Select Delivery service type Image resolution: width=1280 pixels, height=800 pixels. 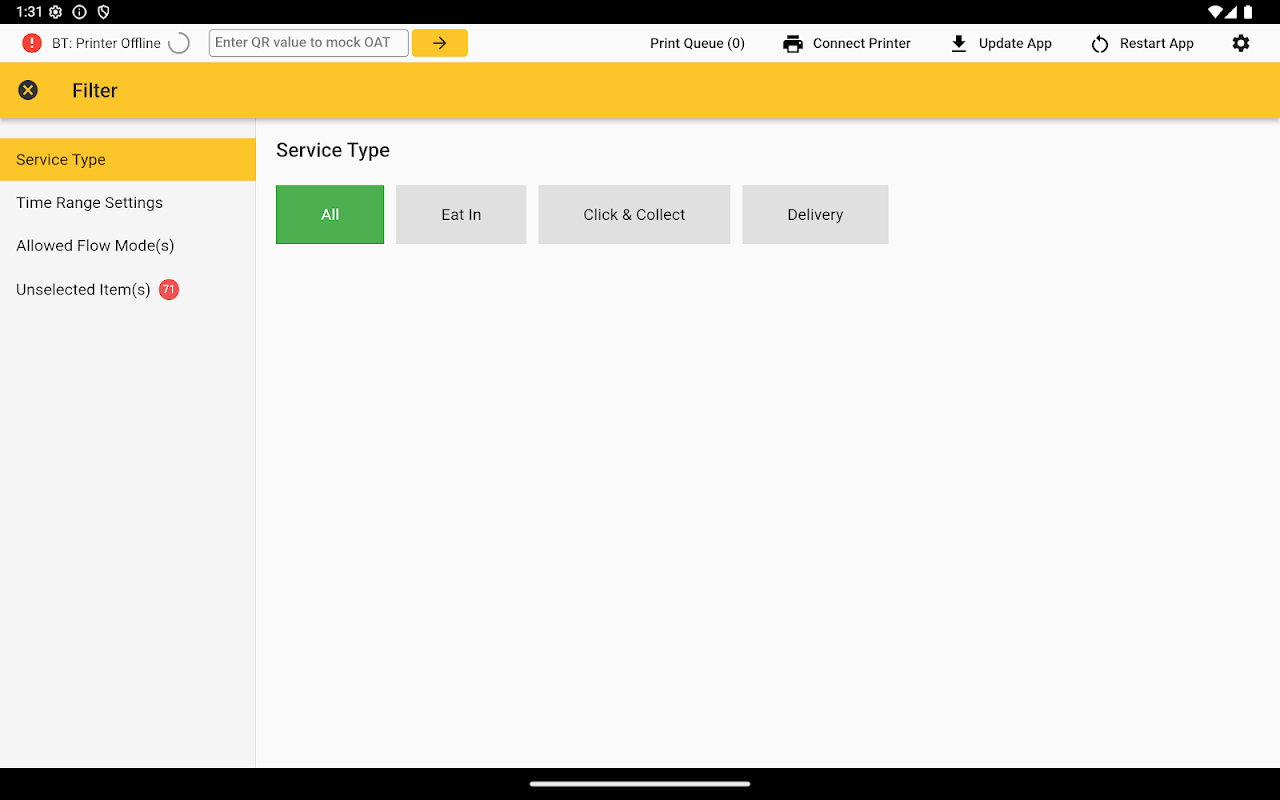[x=815, y=214]
